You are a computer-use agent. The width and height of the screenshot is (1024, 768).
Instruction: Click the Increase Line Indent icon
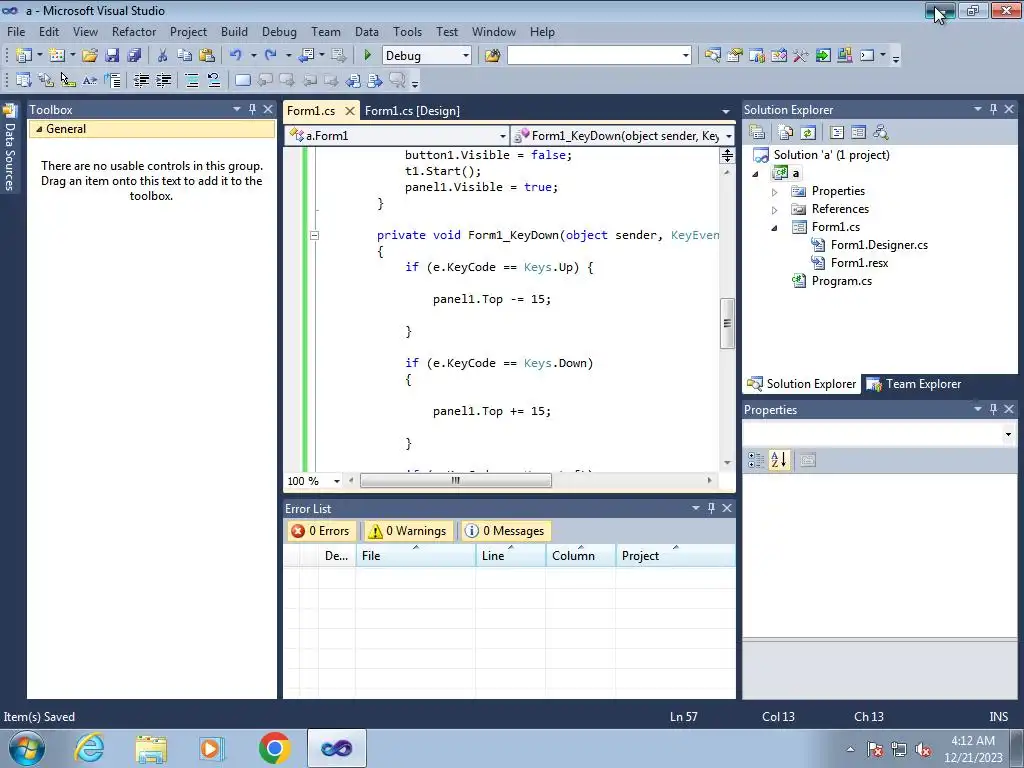point(163,80)
